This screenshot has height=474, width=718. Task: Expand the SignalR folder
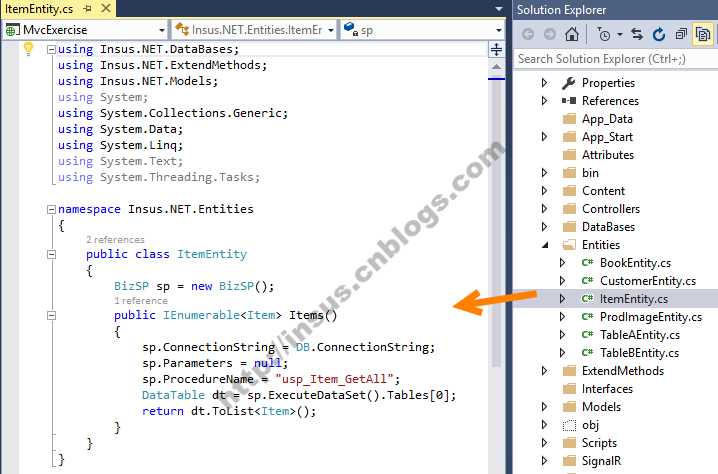(x=544, y=461)
